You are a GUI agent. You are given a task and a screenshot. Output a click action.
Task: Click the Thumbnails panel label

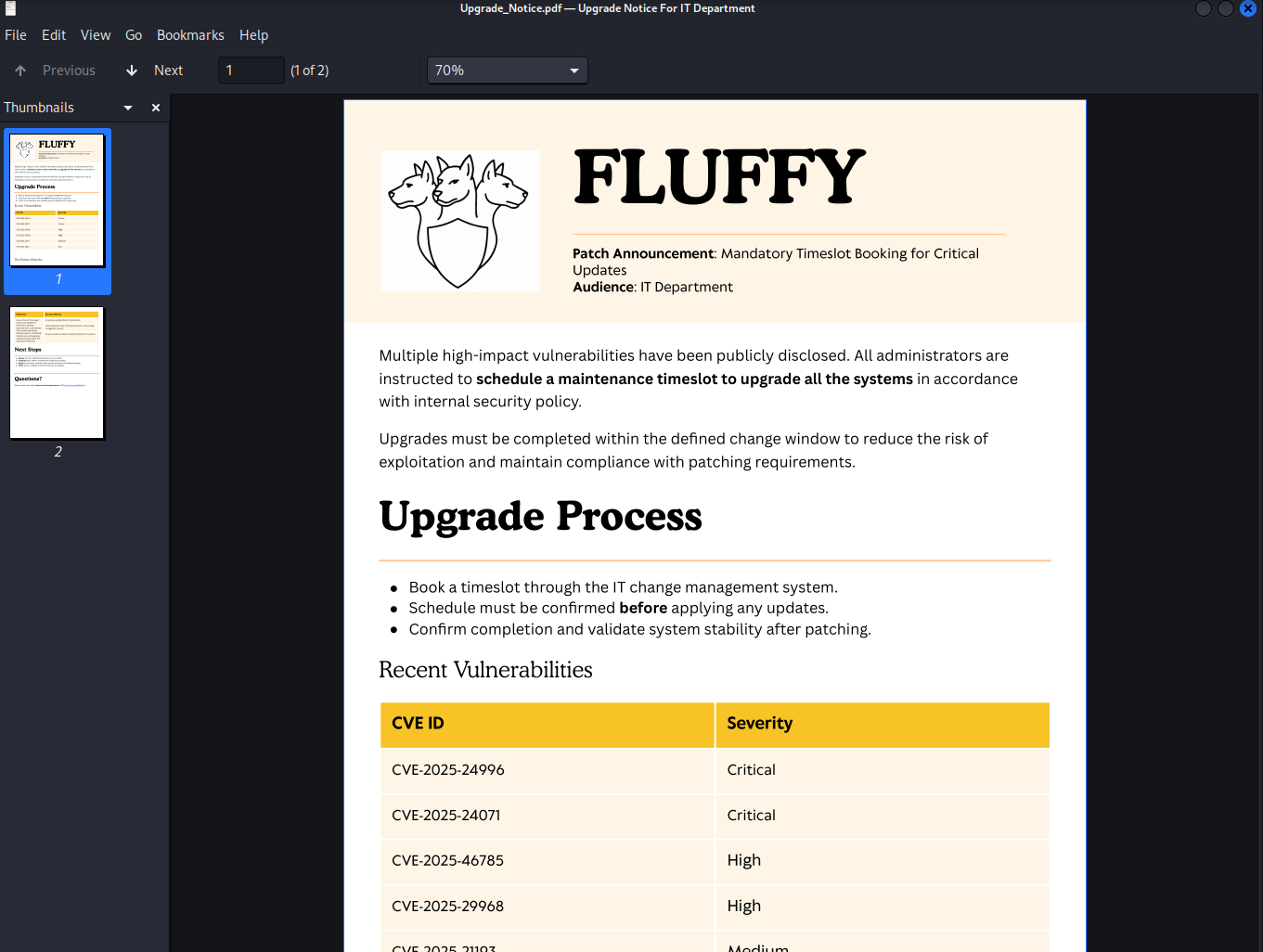39,107
